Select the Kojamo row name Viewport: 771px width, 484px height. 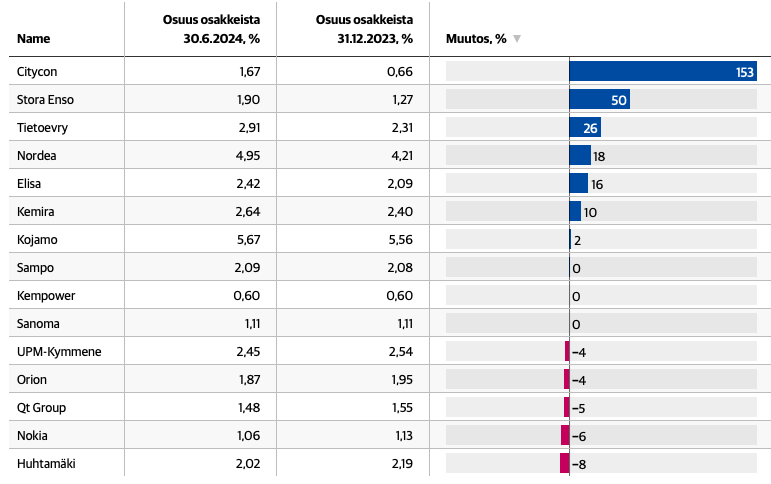(x=37, y=240)
